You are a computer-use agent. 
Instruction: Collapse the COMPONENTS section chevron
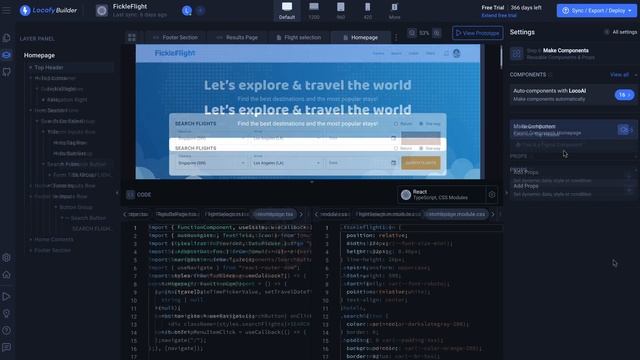[636, 75]
